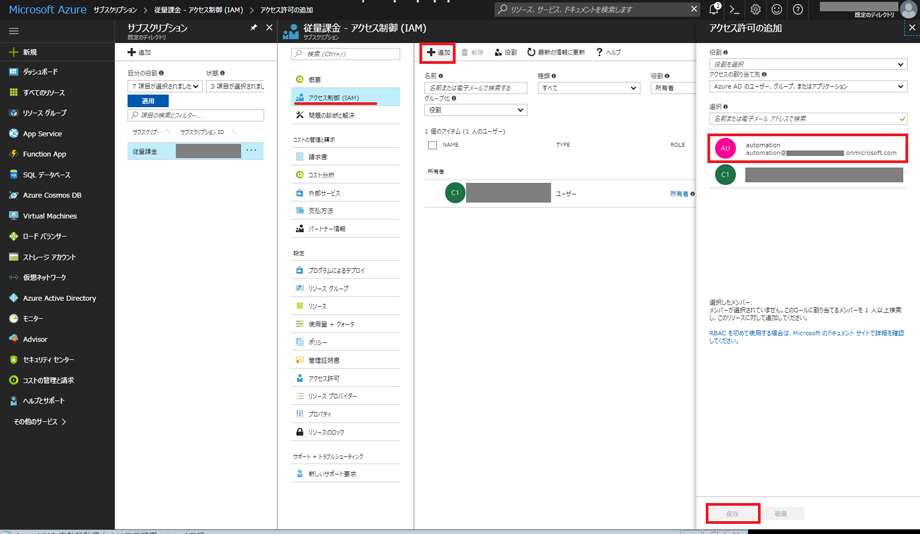Open the 従量課金 row ellipsis menu
Screen dimensions: 920x534
[251, 150]
